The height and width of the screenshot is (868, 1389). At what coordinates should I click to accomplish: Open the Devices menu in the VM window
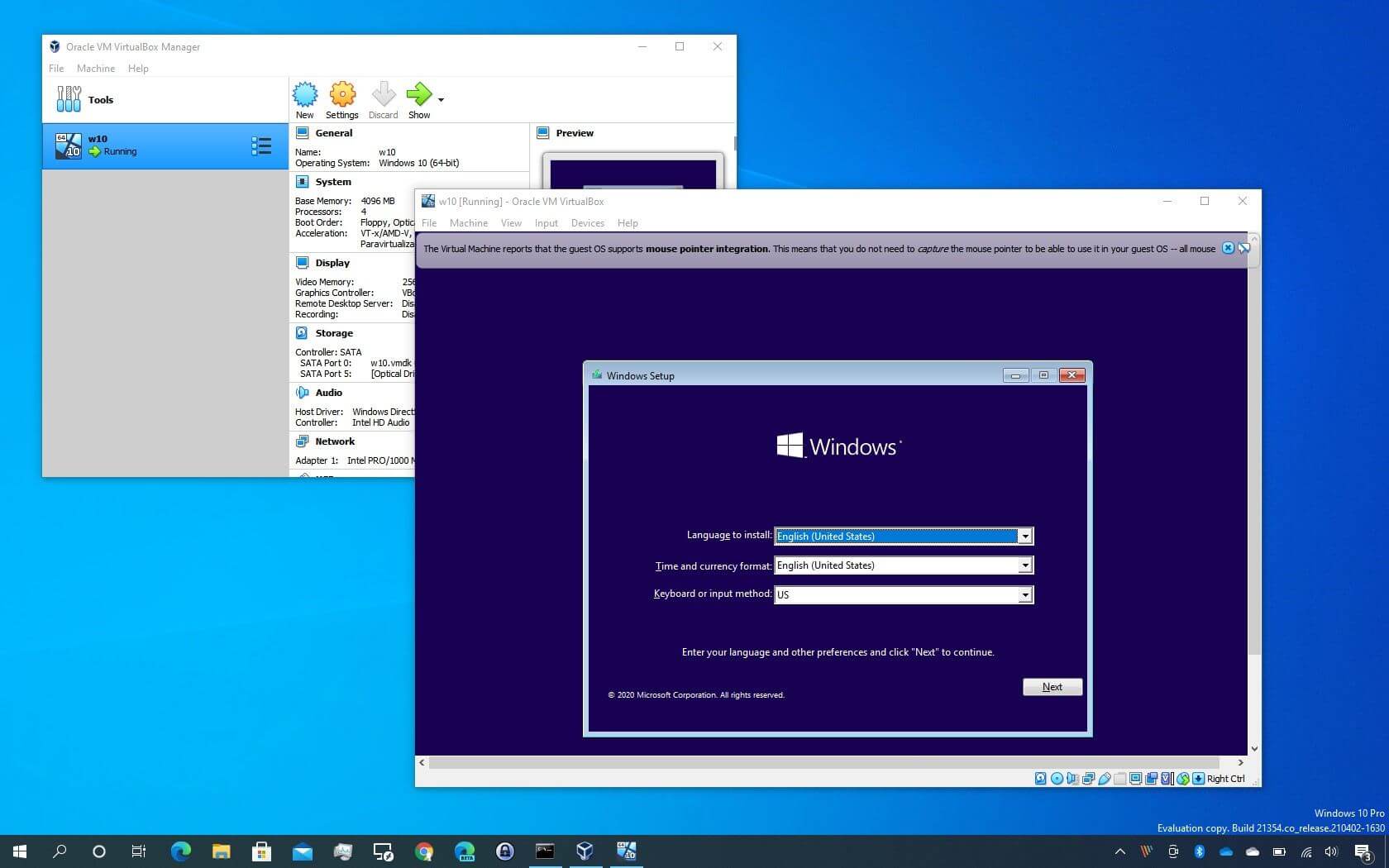(587, 222)
